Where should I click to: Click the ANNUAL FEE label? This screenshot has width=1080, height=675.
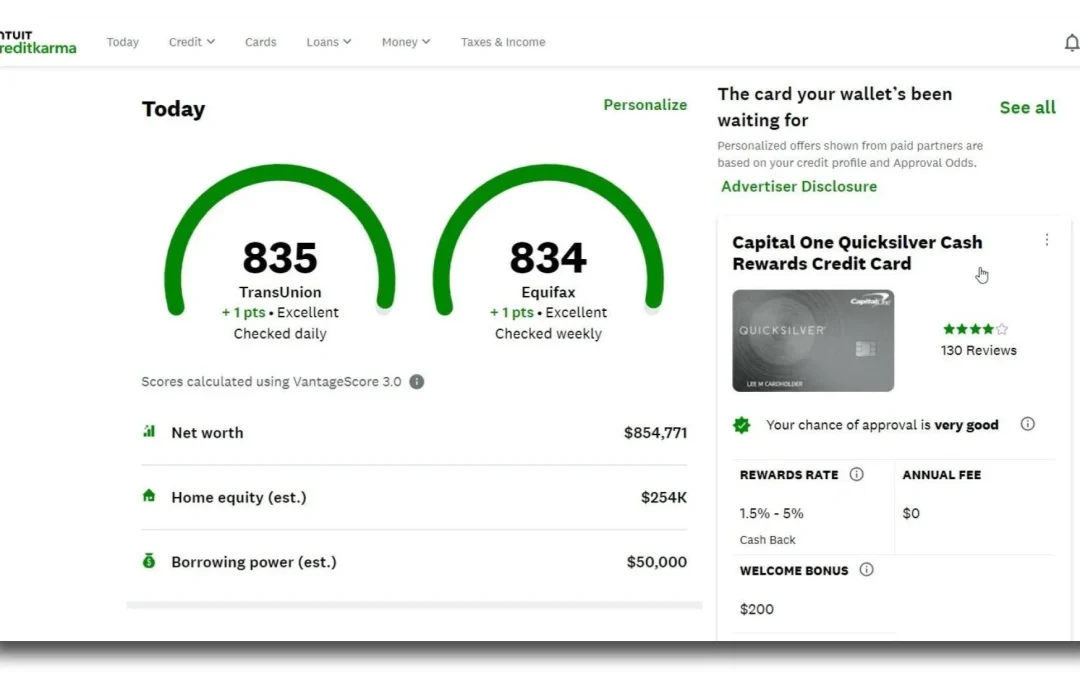[x=942, y=475]
